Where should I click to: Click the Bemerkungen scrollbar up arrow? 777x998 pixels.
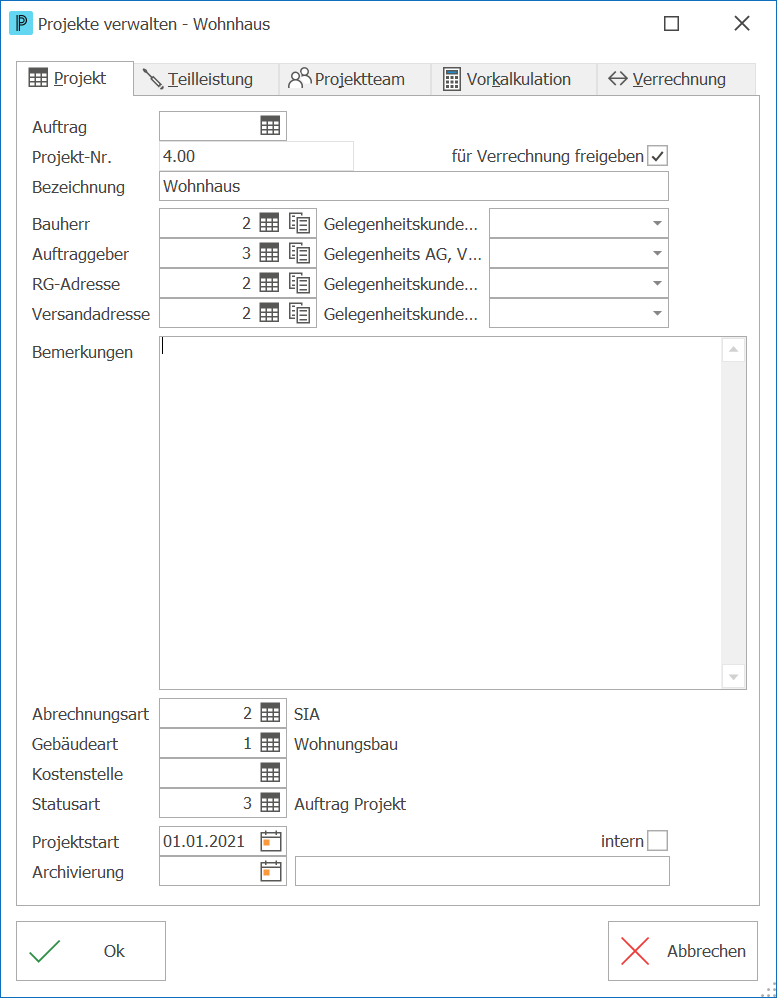[x=734, y=349]
